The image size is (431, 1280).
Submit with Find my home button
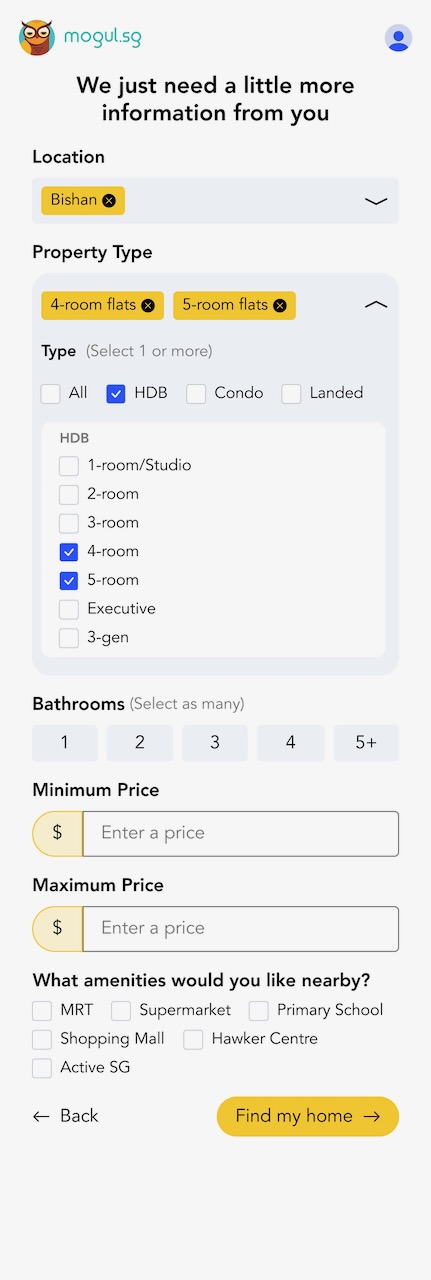click(x=308, y=1116)
